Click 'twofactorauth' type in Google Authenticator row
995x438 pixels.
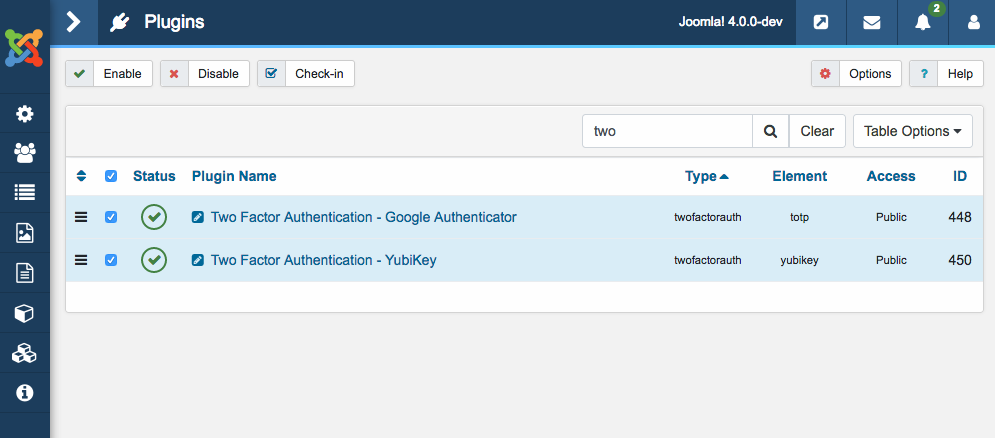click(x=708, y=217)
